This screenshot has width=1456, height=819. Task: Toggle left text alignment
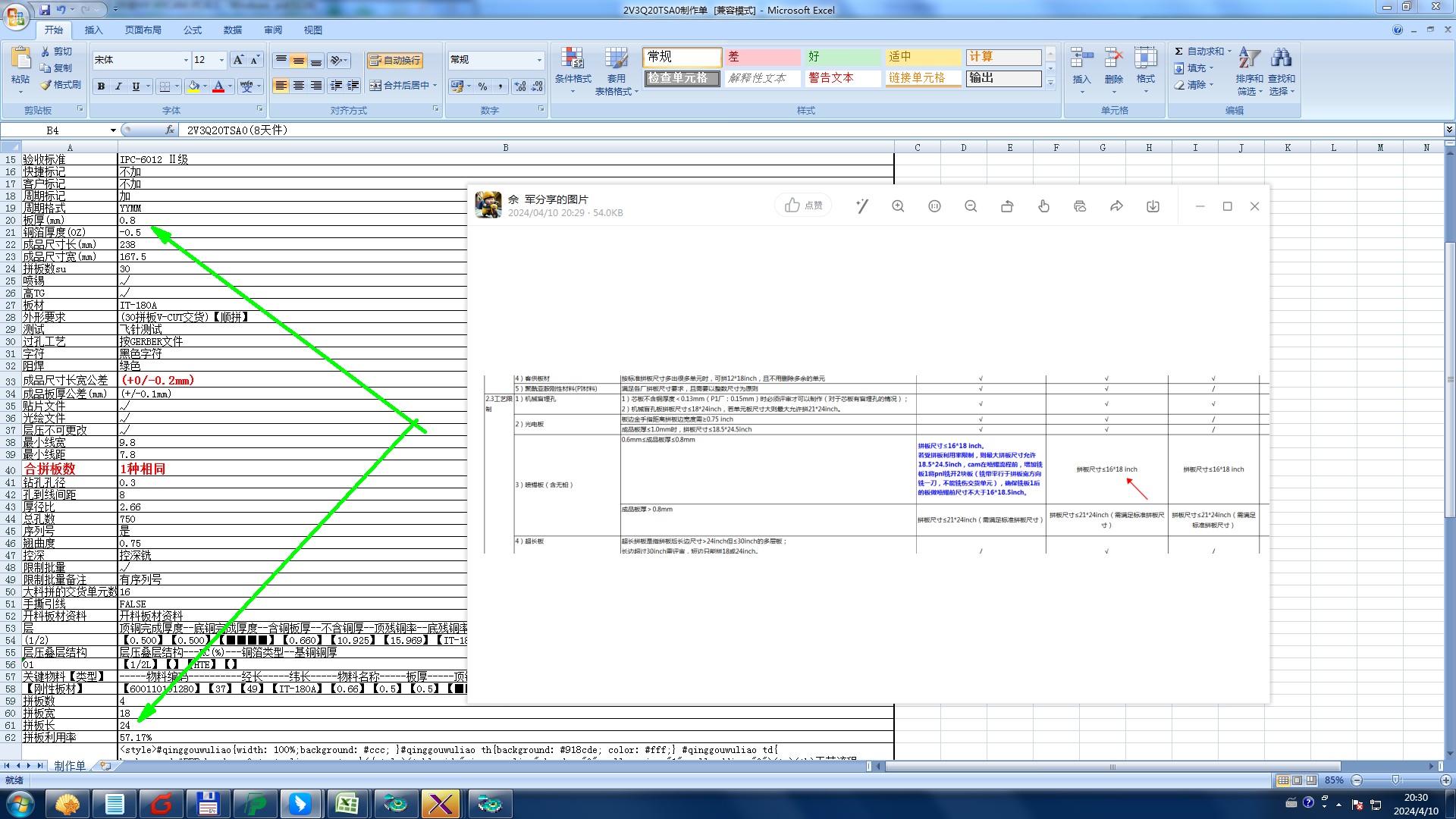(281, 86)
